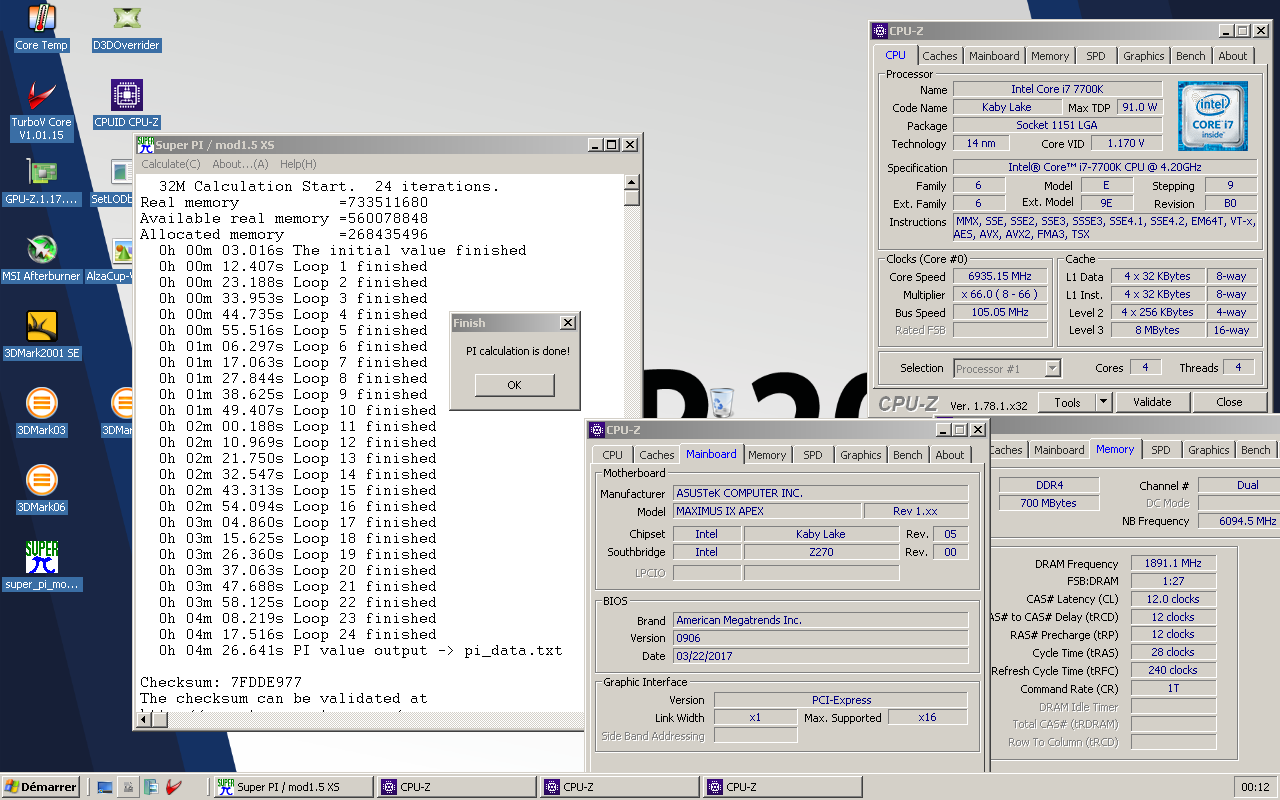This screenshot has width=1280, height=800.
Task: Switch to Graphics tab in the Mainboard CPU-Z window
Action: coord(861,455)
